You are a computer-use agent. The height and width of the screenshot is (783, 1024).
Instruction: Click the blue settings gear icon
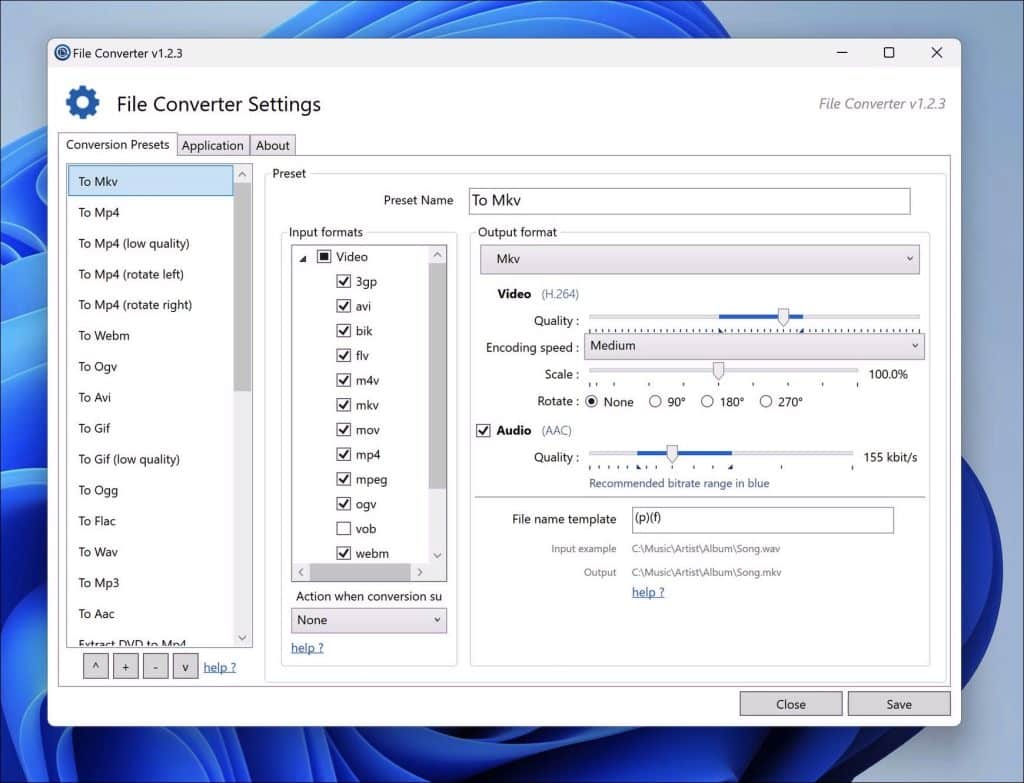pos(82,102)
